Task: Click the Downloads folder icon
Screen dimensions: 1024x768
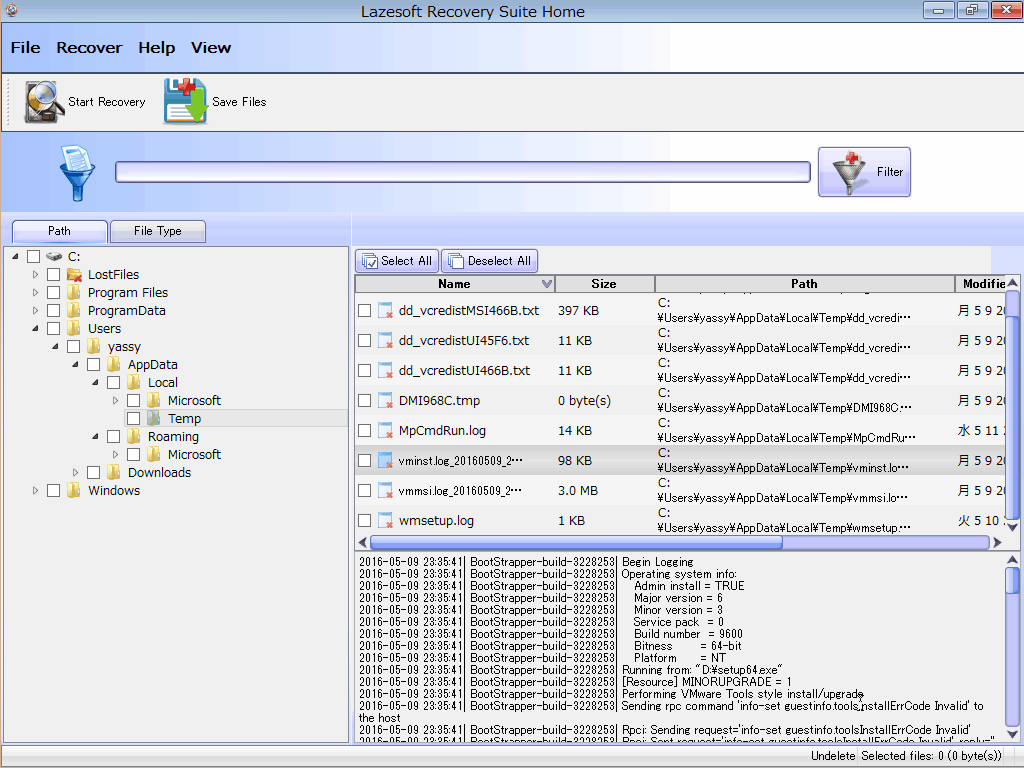Action: pos(114,472)
